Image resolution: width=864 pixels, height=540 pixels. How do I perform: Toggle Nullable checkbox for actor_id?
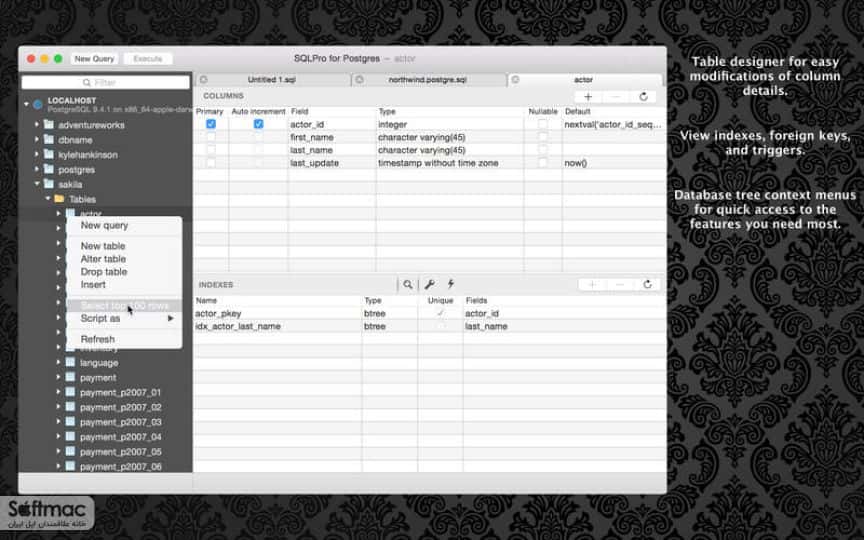[543, 124]
